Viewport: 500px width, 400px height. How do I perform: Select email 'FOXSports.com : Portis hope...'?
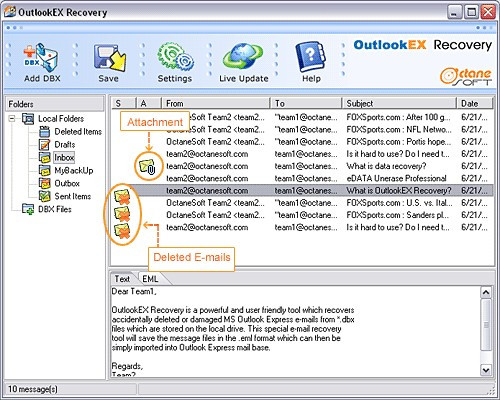pyautogui.click(x=302, y=142)
